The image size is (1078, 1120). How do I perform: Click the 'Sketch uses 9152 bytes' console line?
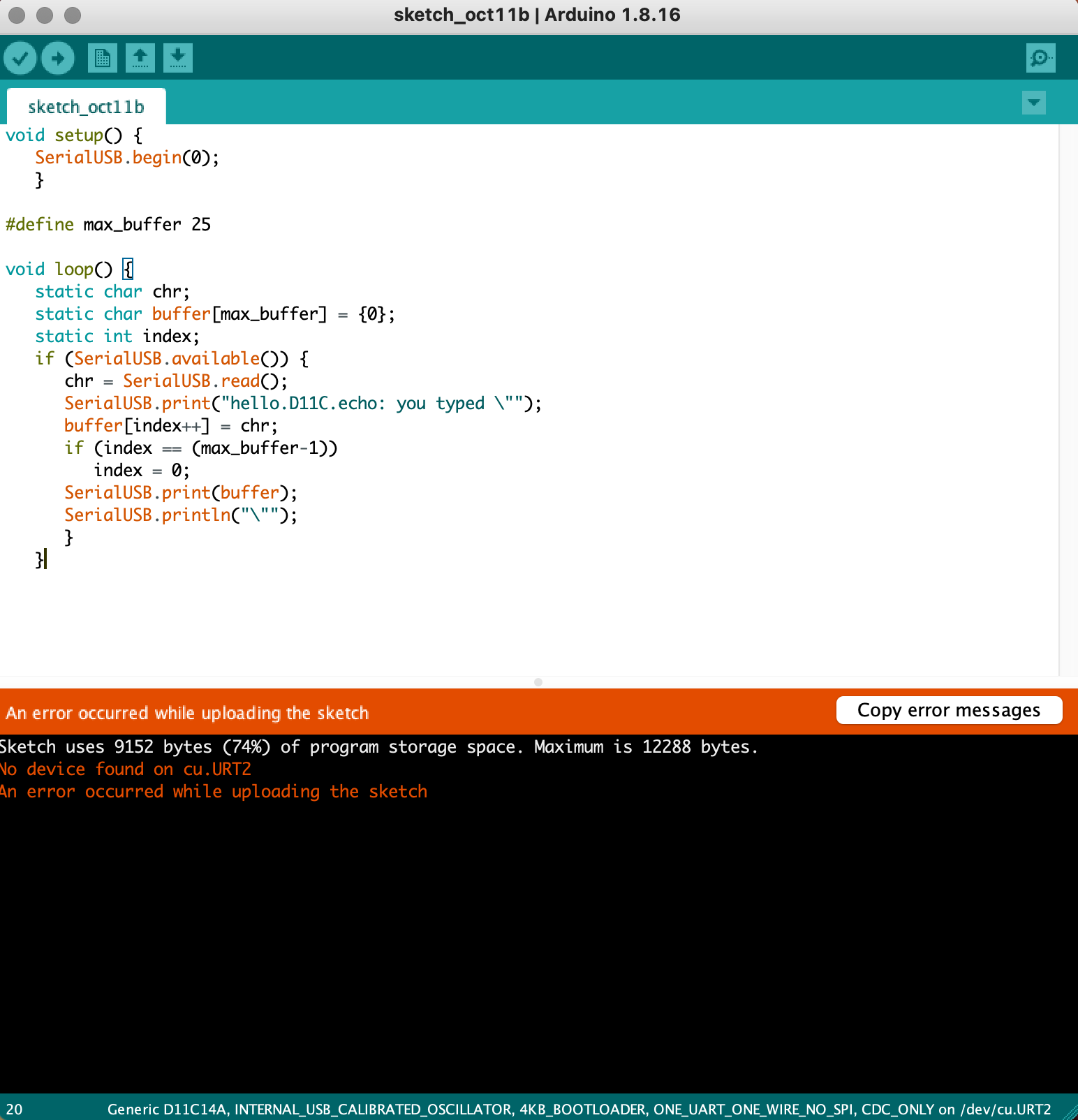click(x=379, y=746)
